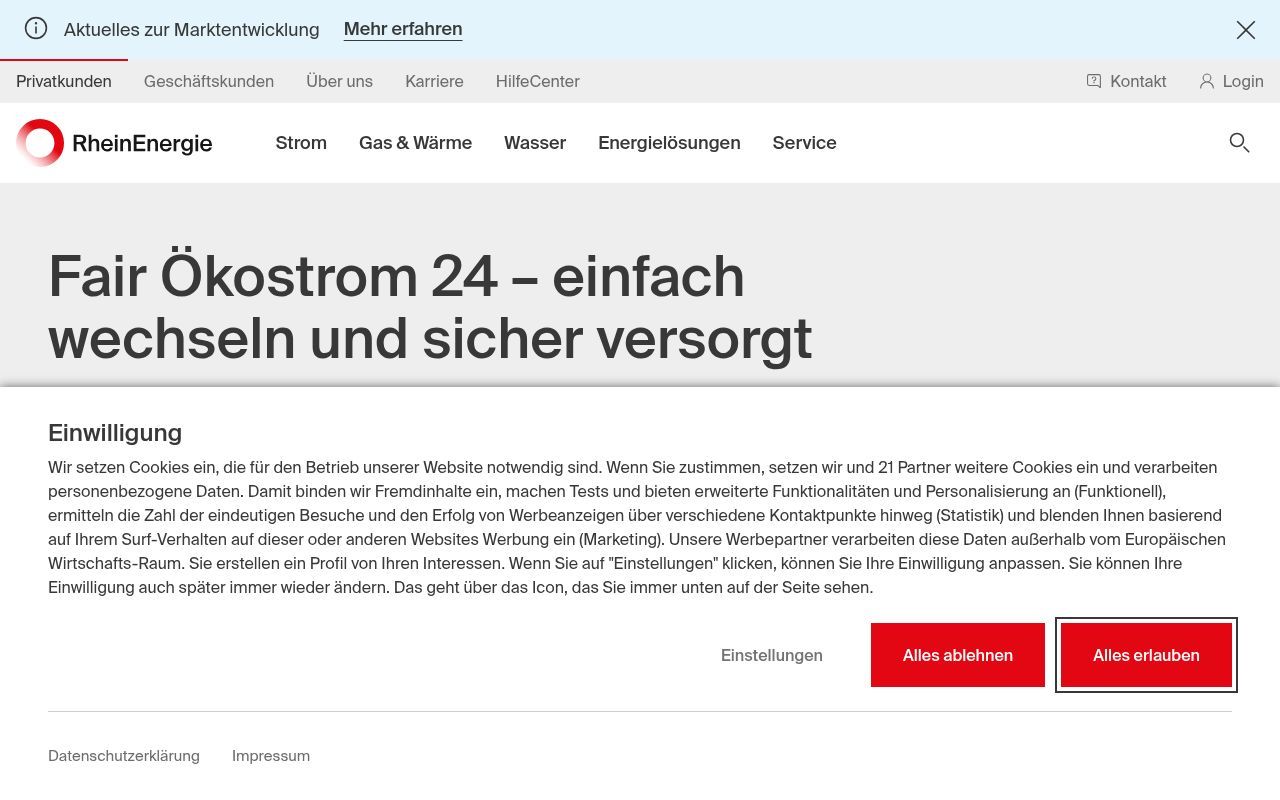The height and width of the screenshot is (800, 1280).
Task: Click the Einwilligung heading
Action: coord(115,433)
